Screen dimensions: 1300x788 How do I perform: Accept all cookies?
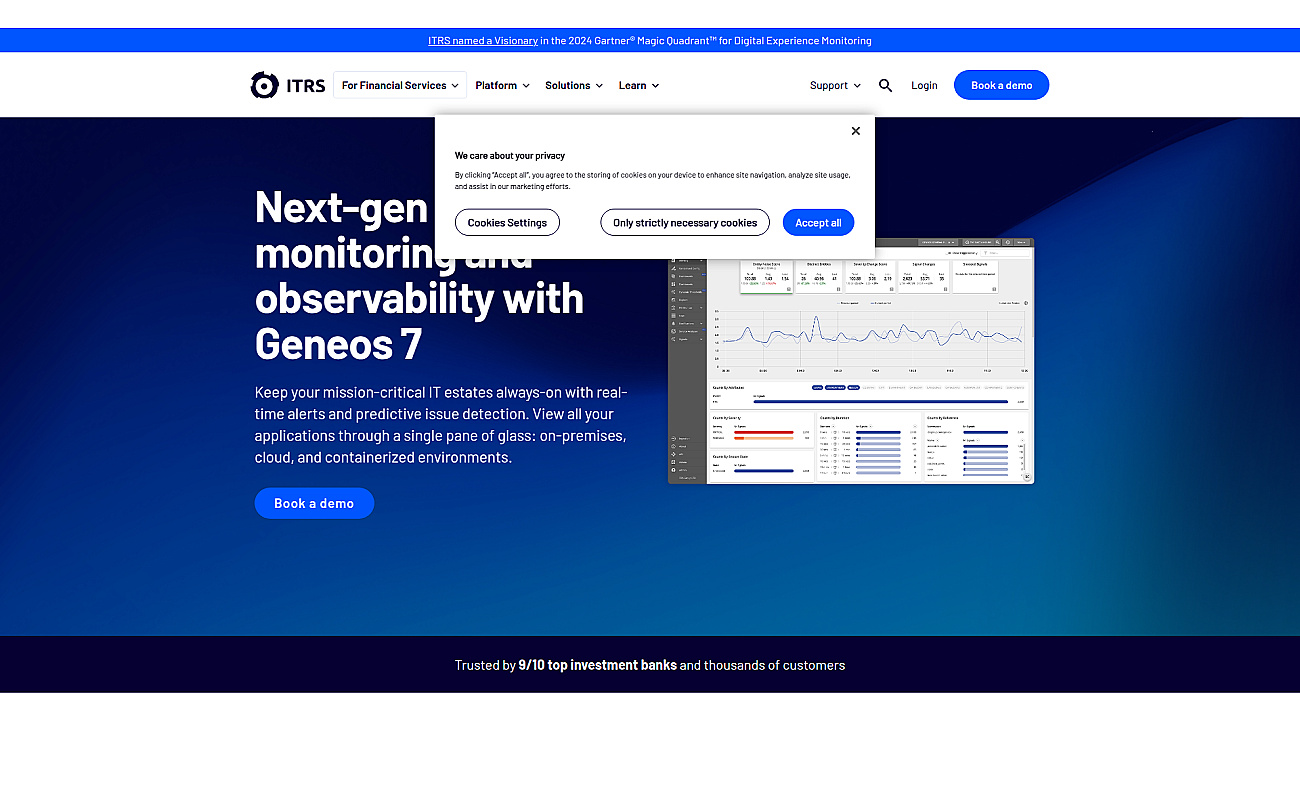click(818, 222)
